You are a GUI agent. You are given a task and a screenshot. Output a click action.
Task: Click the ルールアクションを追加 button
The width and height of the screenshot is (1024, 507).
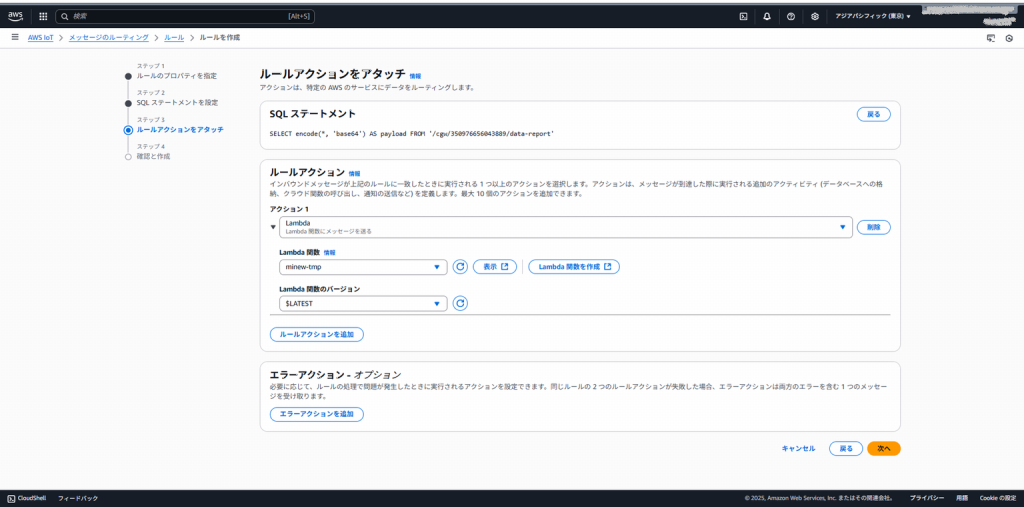(x=316, y=334)
